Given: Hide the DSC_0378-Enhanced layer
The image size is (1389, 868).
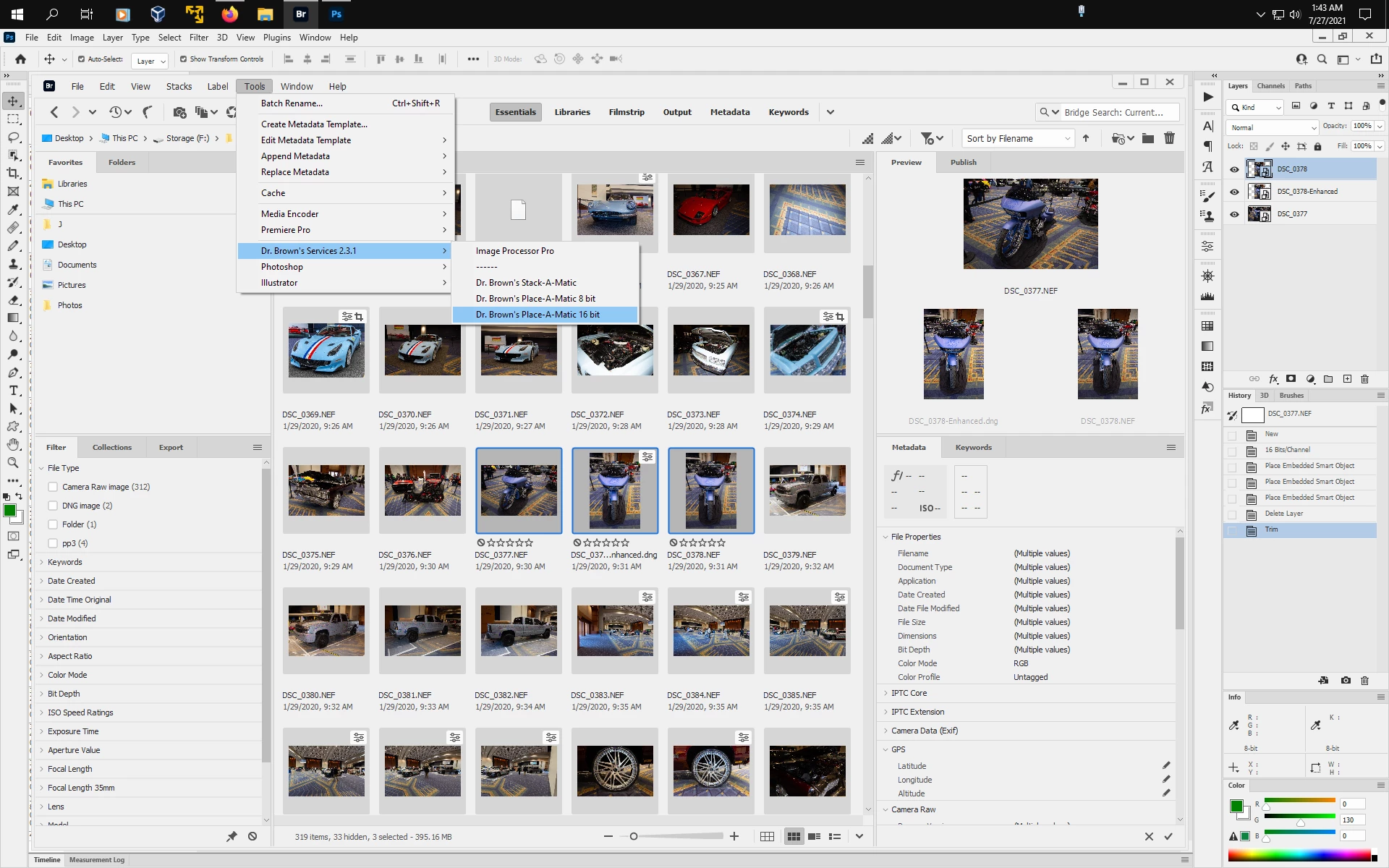Looking at the screenshot, I should [1234, 192].
